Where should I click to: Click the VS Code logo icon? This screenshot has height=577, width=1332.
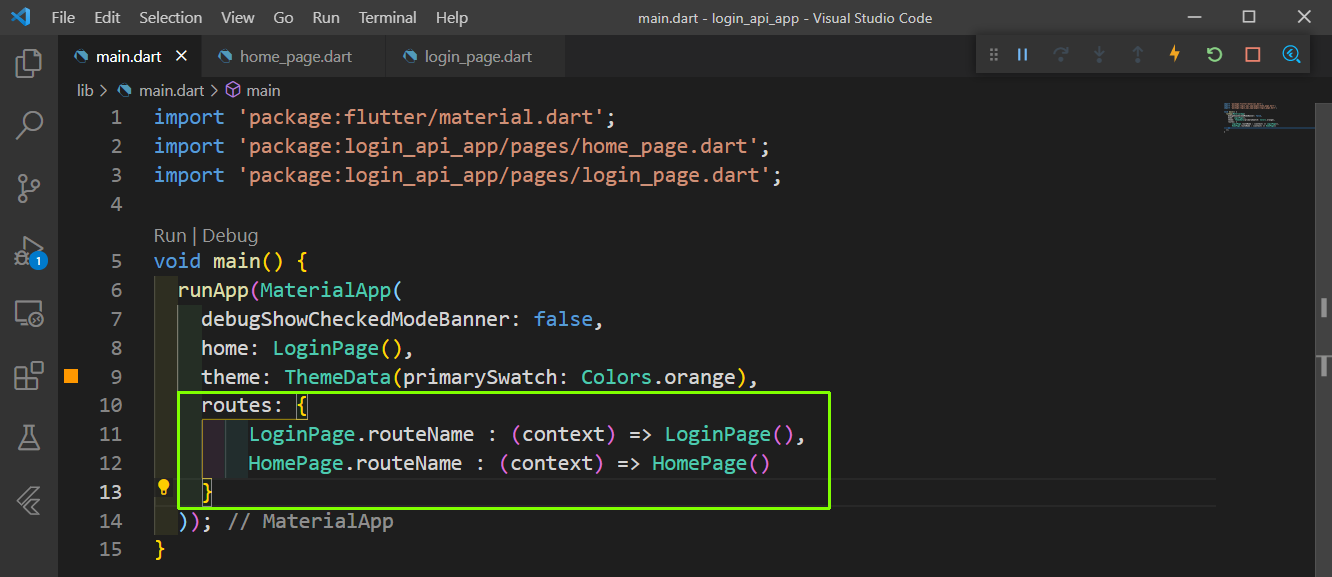(x=20, y=17)
